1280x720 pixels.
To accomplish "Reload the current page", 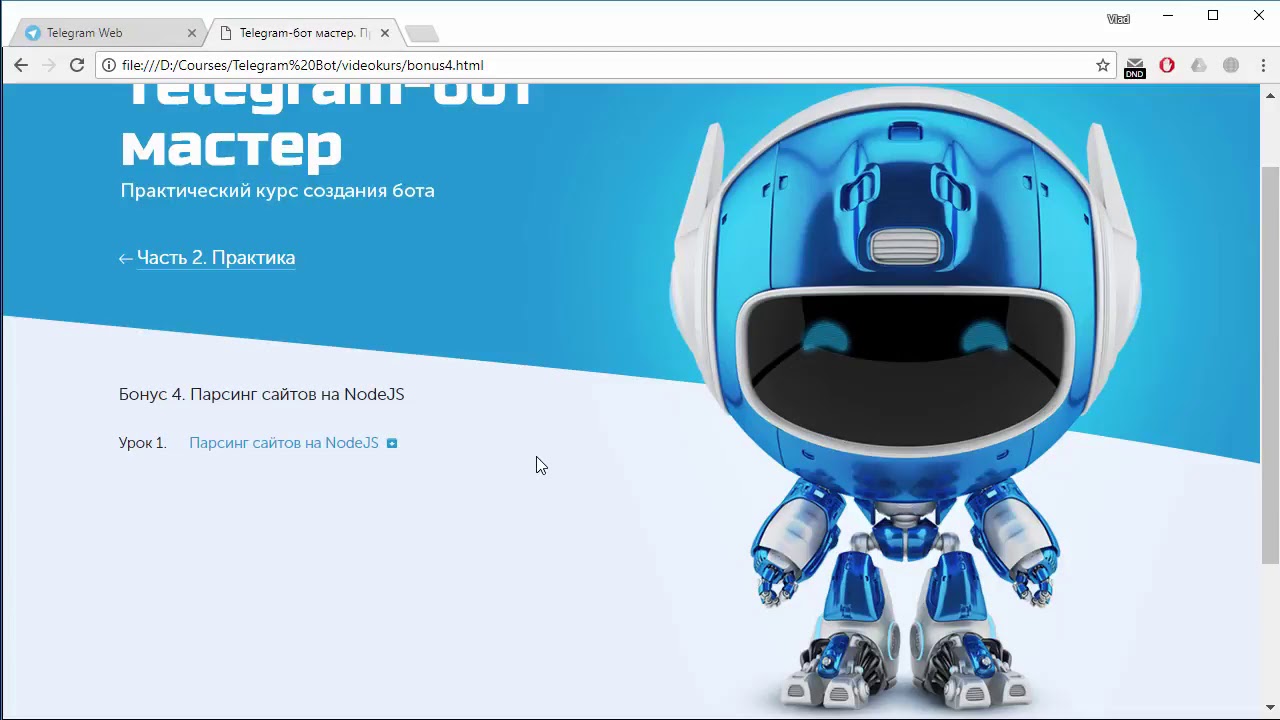I will tap(77, 65).
